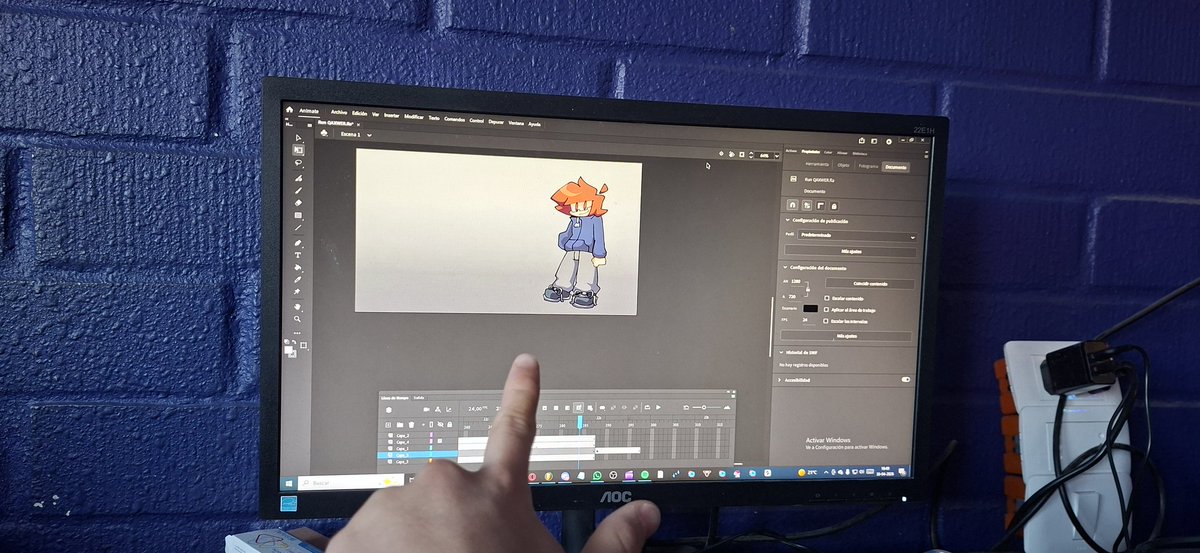This screenshot has width=1200, height=553.
Task: Select the Line tool
Action: 298,227
